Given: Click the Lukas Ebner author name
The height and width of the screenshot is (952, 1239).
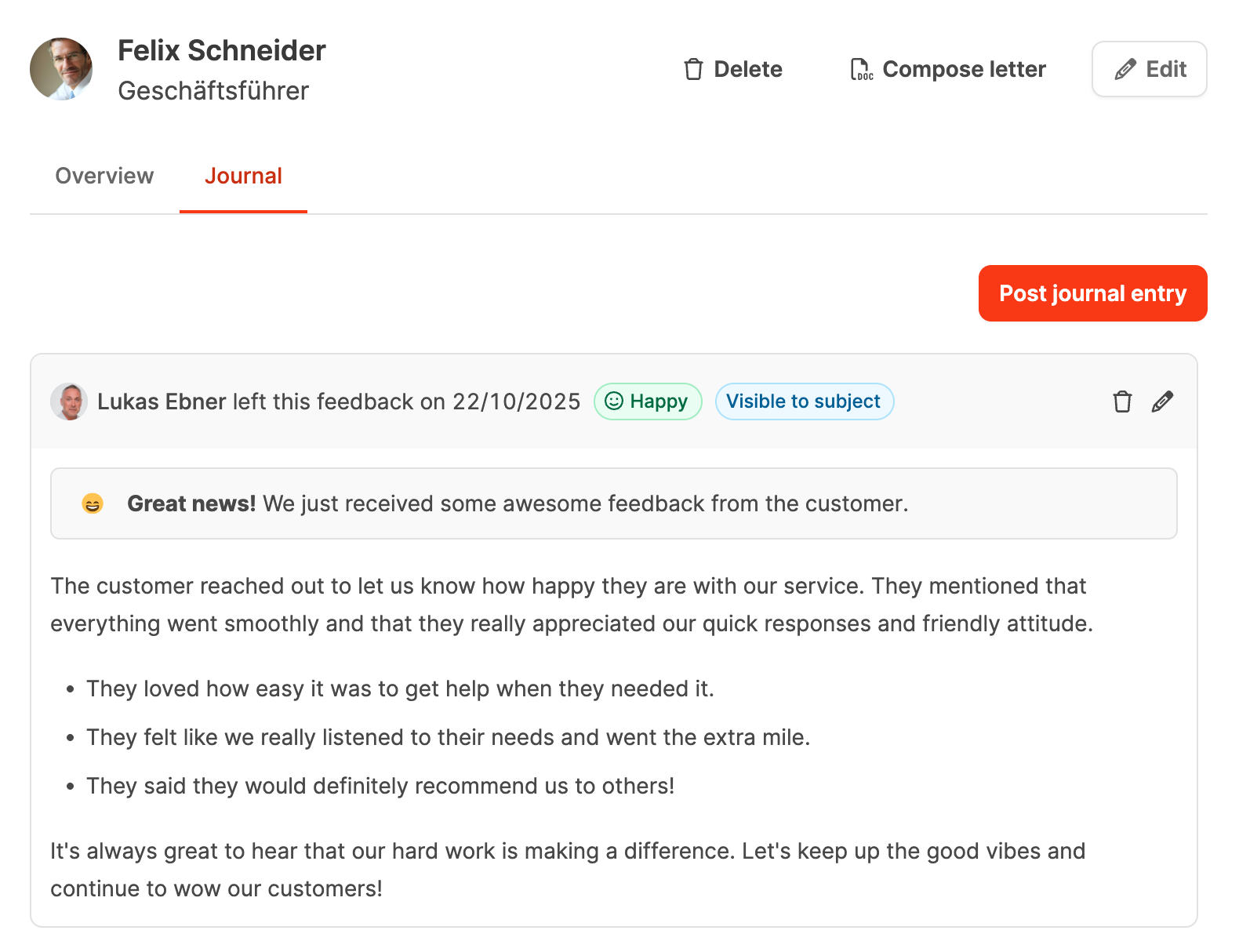Looking at the screenshot, I should [162, 402].
